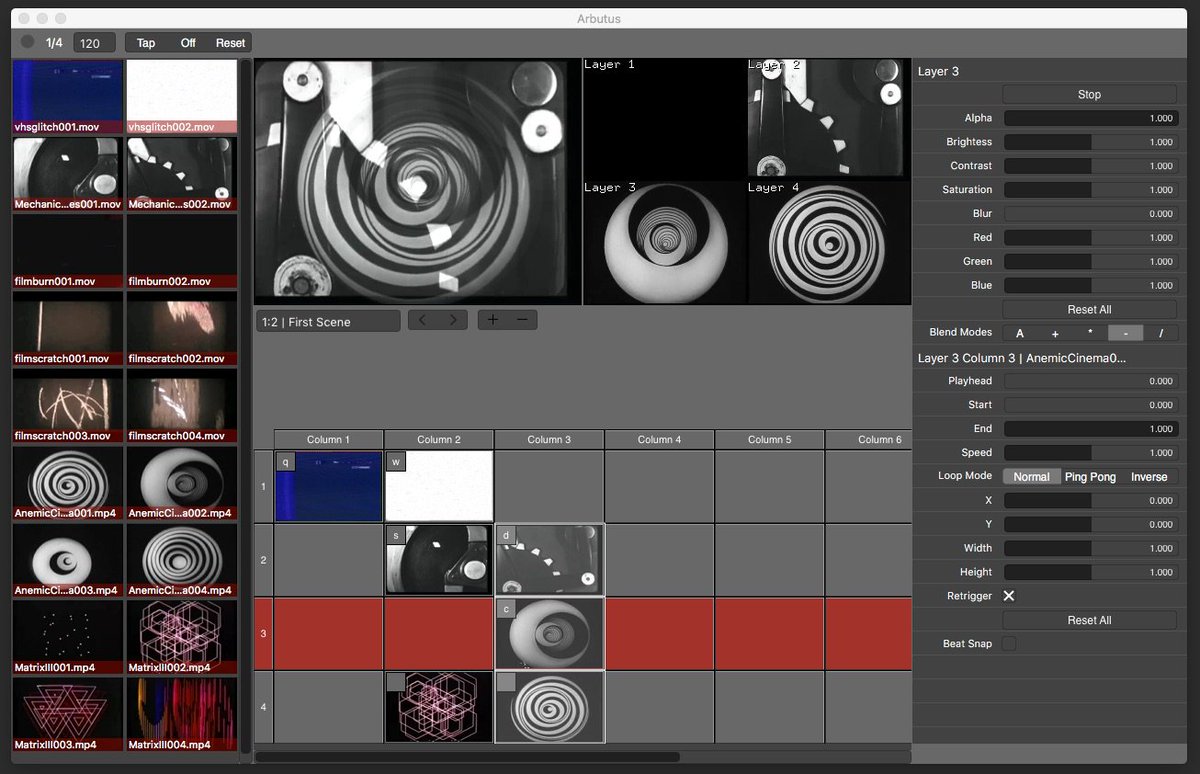Click the Playhead slider
This screenshot has width=1200, height=774.
click(1090, 381)
